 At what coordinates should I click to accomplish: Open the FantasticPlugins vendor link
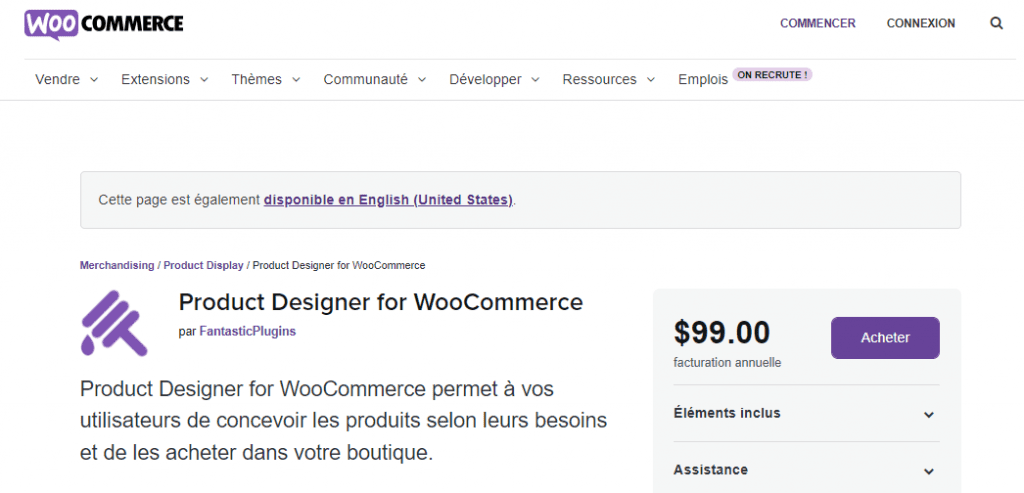(248, 331)
